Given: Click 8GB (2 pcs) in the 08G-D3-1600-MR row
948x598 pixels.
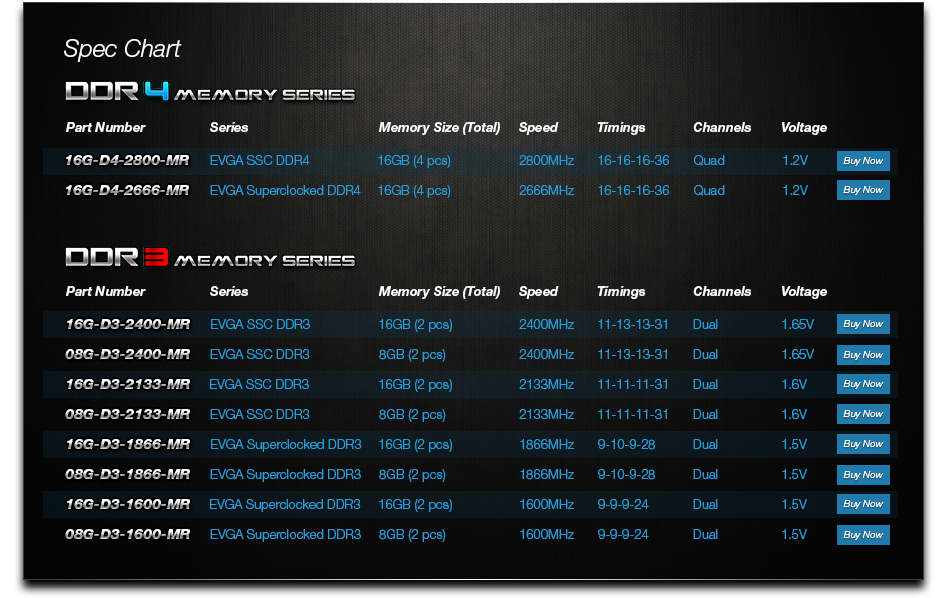Looking at the screenshot, I should (x=412, y=535).
